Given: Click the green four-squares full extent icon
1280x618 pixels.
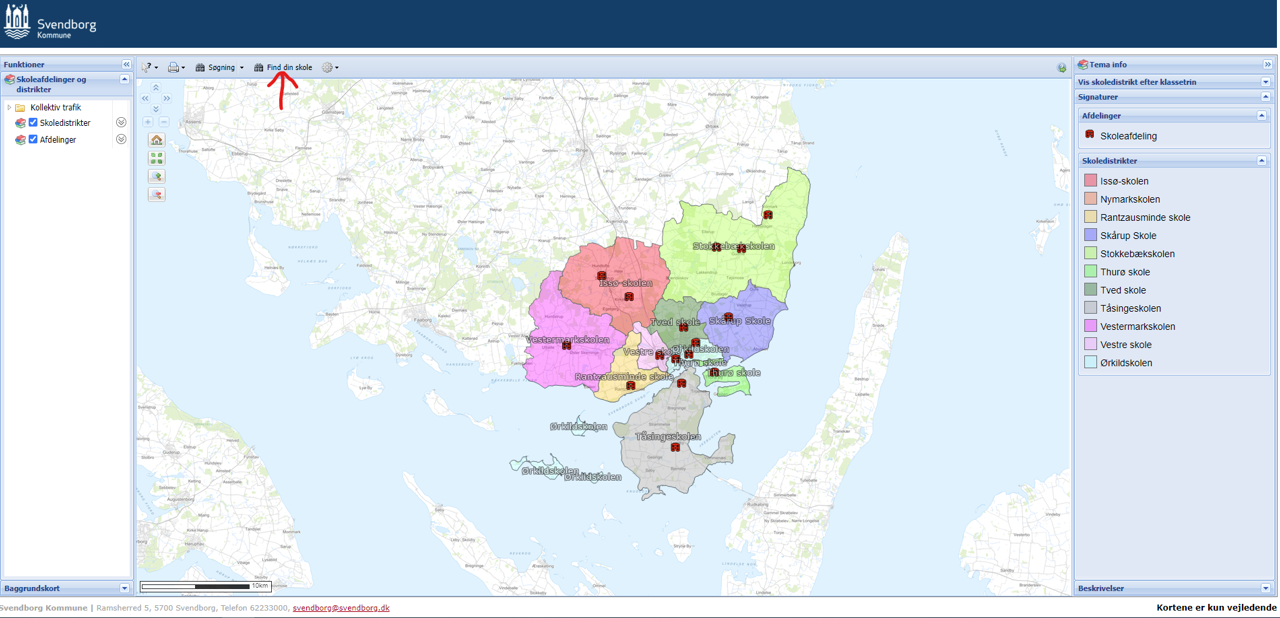Looking at the screenshot, I should [x=156, y=158].
